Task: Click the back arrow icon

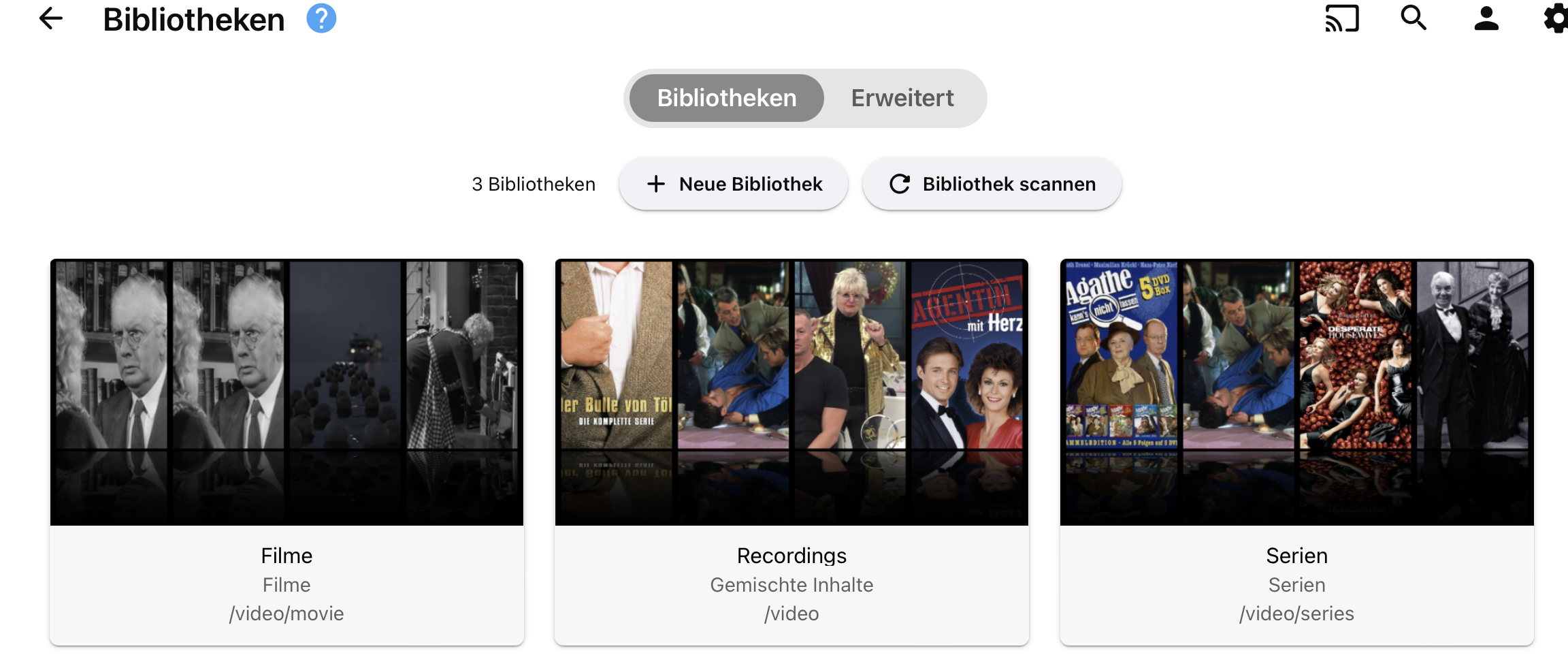Action: click(51, 18)
